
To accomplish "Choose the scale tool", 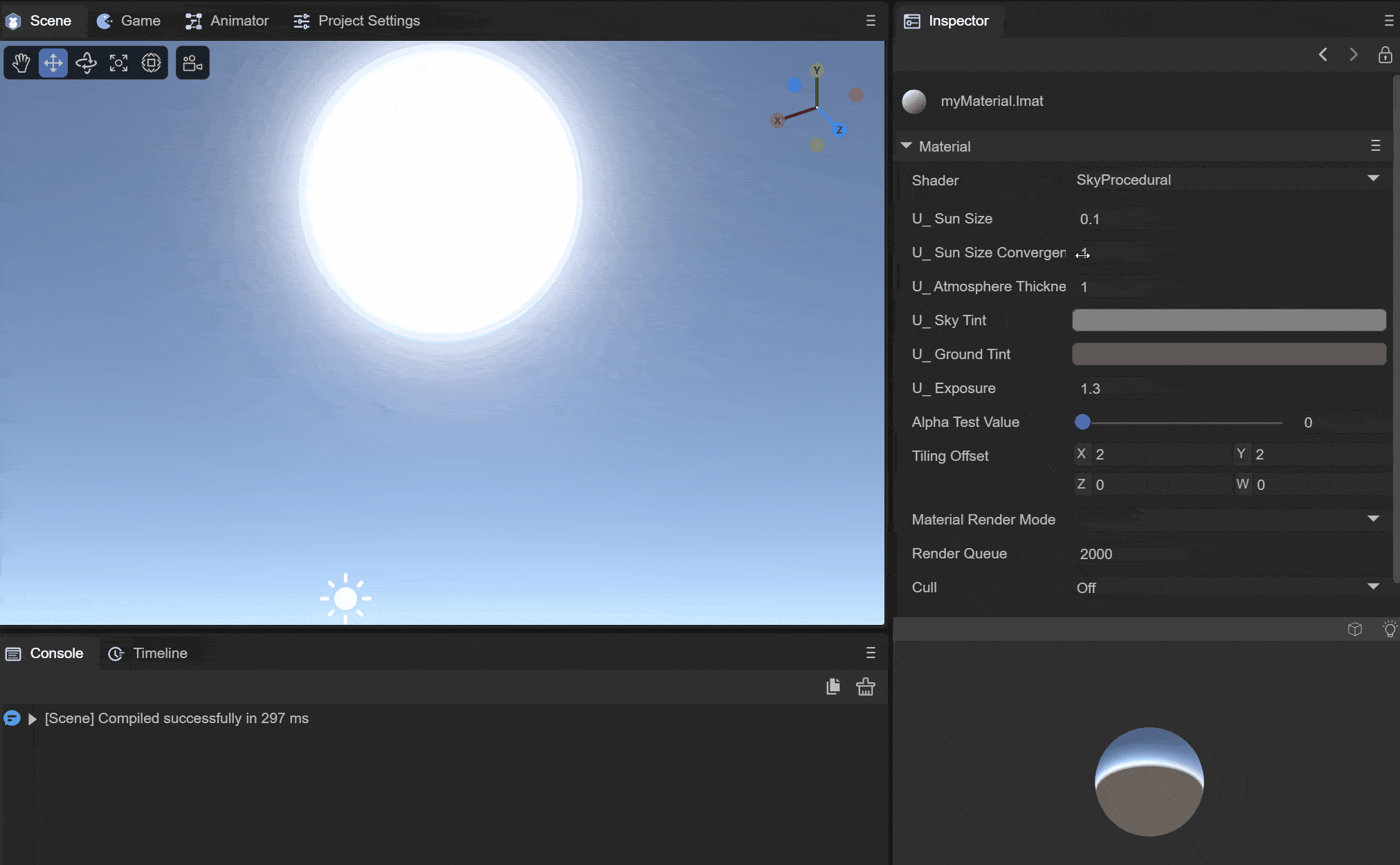I will tap(118, 63).
